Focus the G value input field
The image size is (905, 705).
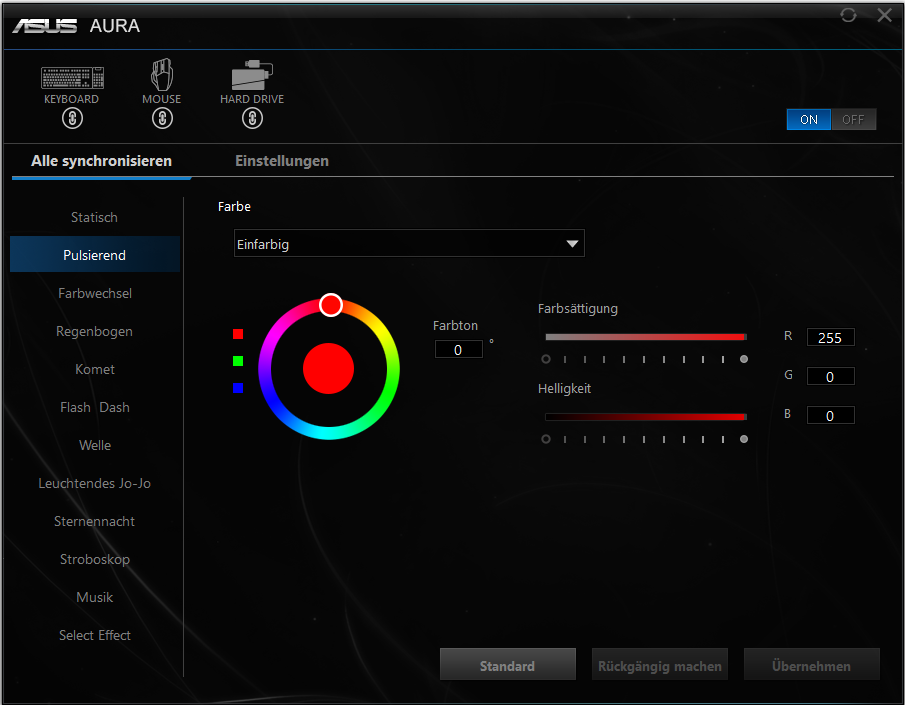pyautogui.click(x=831, y=376)
